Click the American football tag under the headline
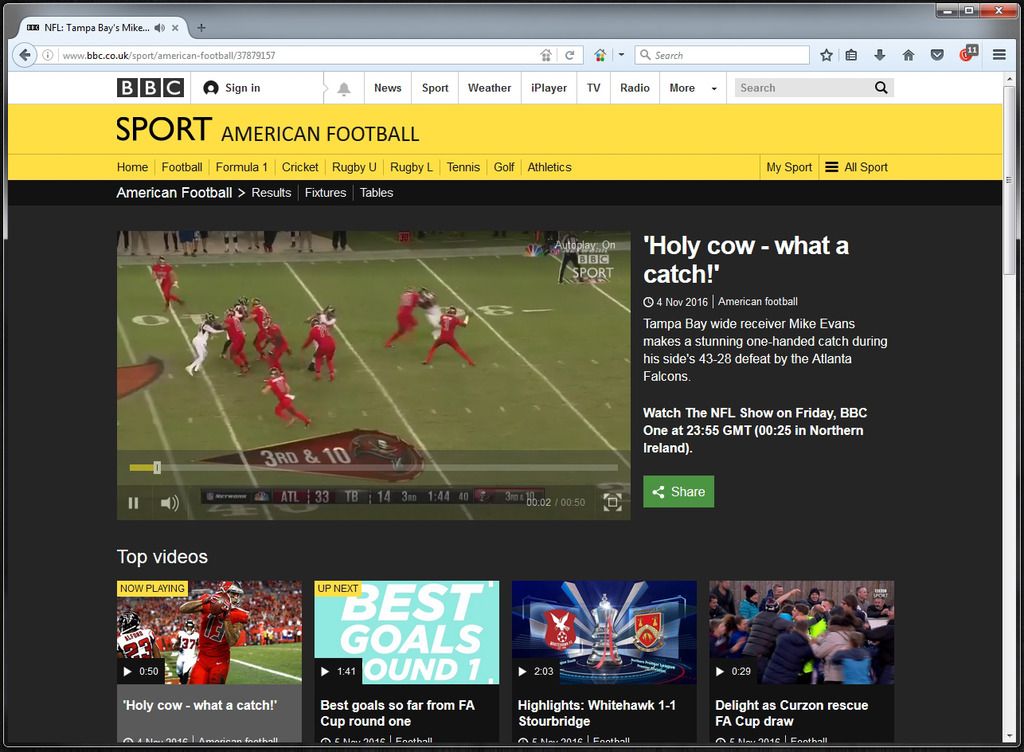The width and height of the screenshot is (1024, 752). [758, 302]
